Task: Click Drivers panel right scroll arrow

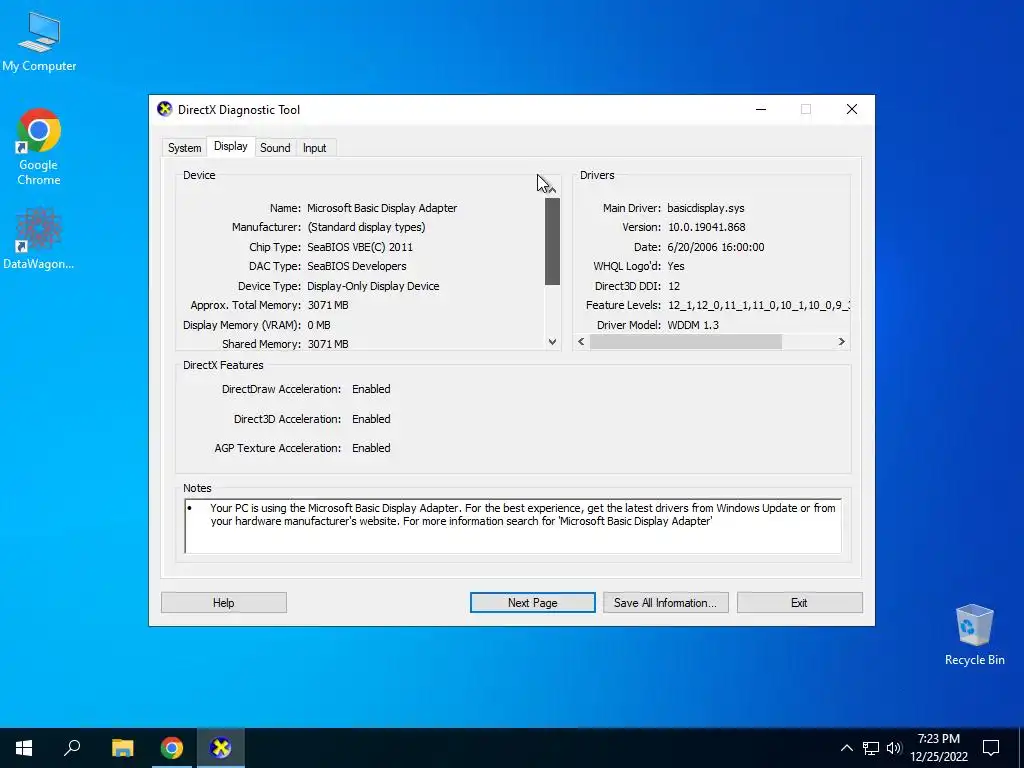Action: coord(841,342)
